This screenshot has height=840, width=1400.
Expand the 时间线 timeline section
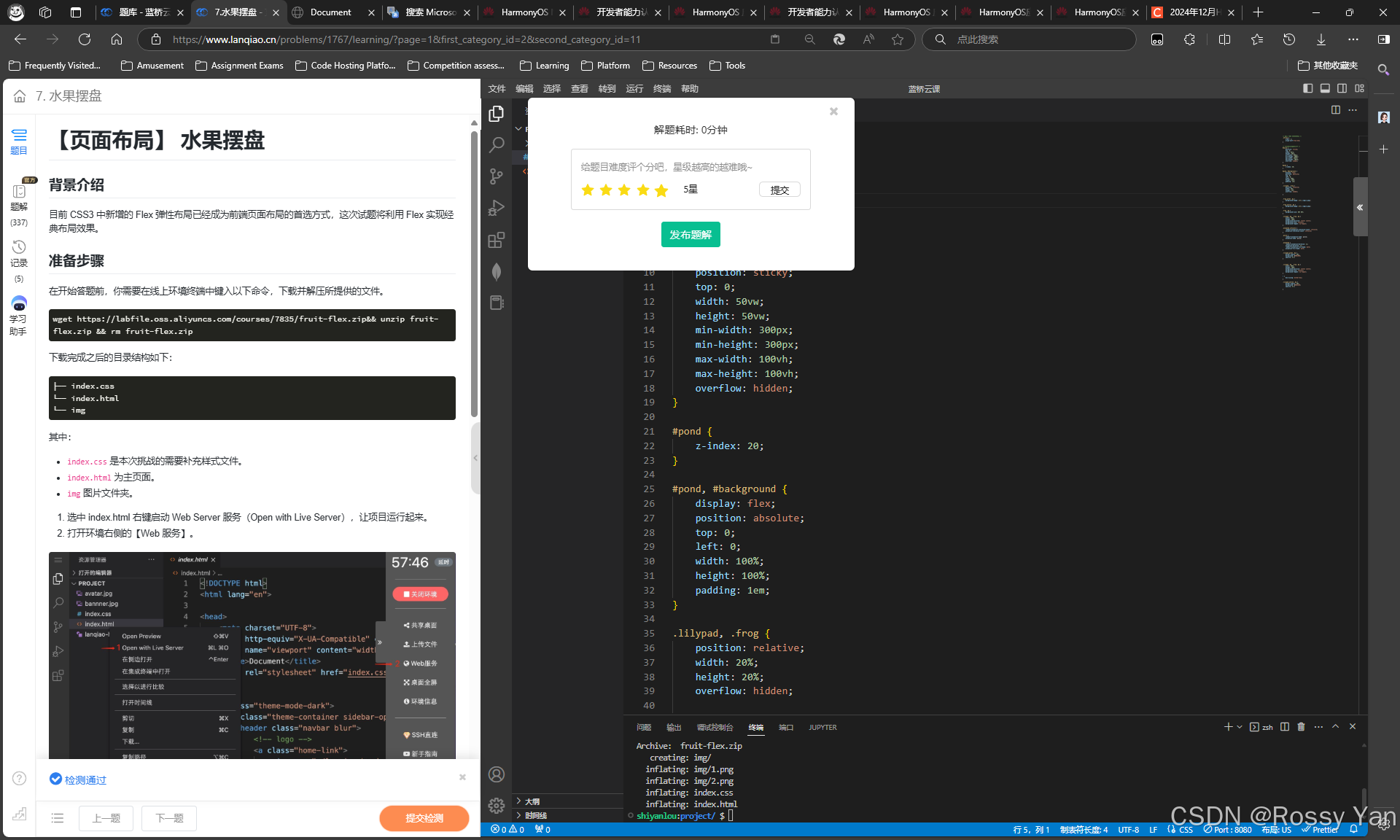pyautogui.click(x=535, y=816)
